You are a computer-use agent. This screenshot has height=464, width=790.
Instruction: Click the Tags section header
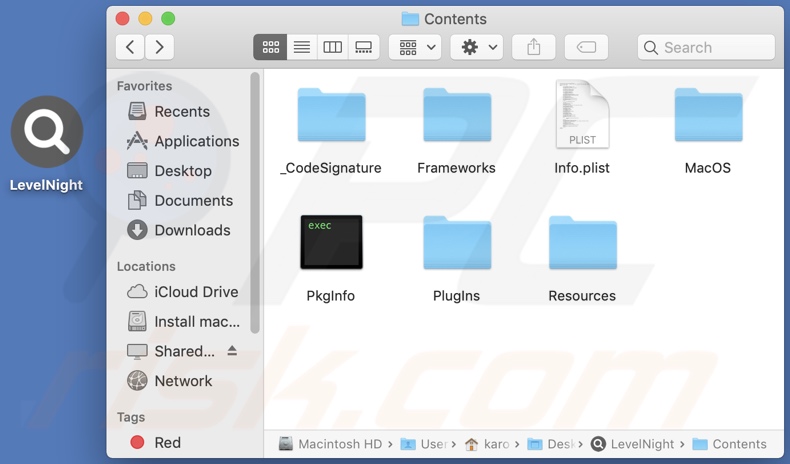click(x=131, y=417)
